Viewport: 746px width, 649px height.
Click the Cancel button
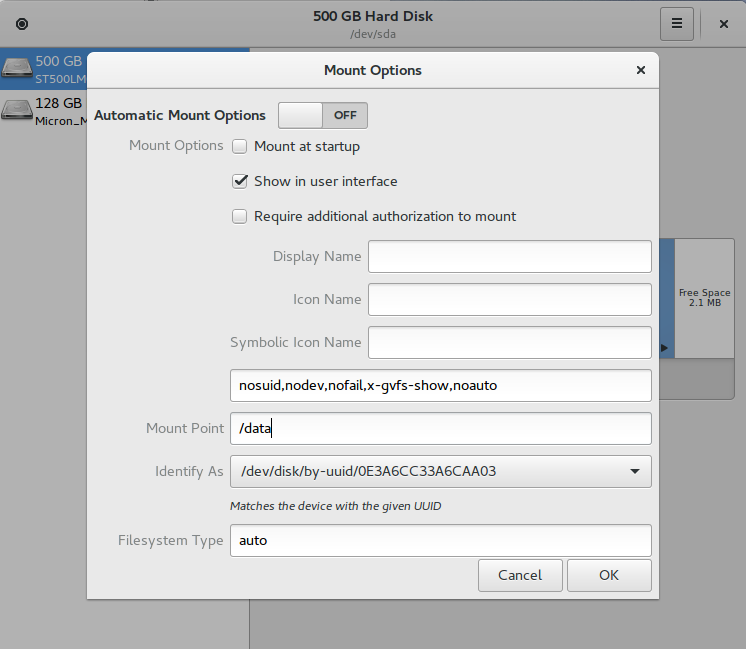click(520, 575)
